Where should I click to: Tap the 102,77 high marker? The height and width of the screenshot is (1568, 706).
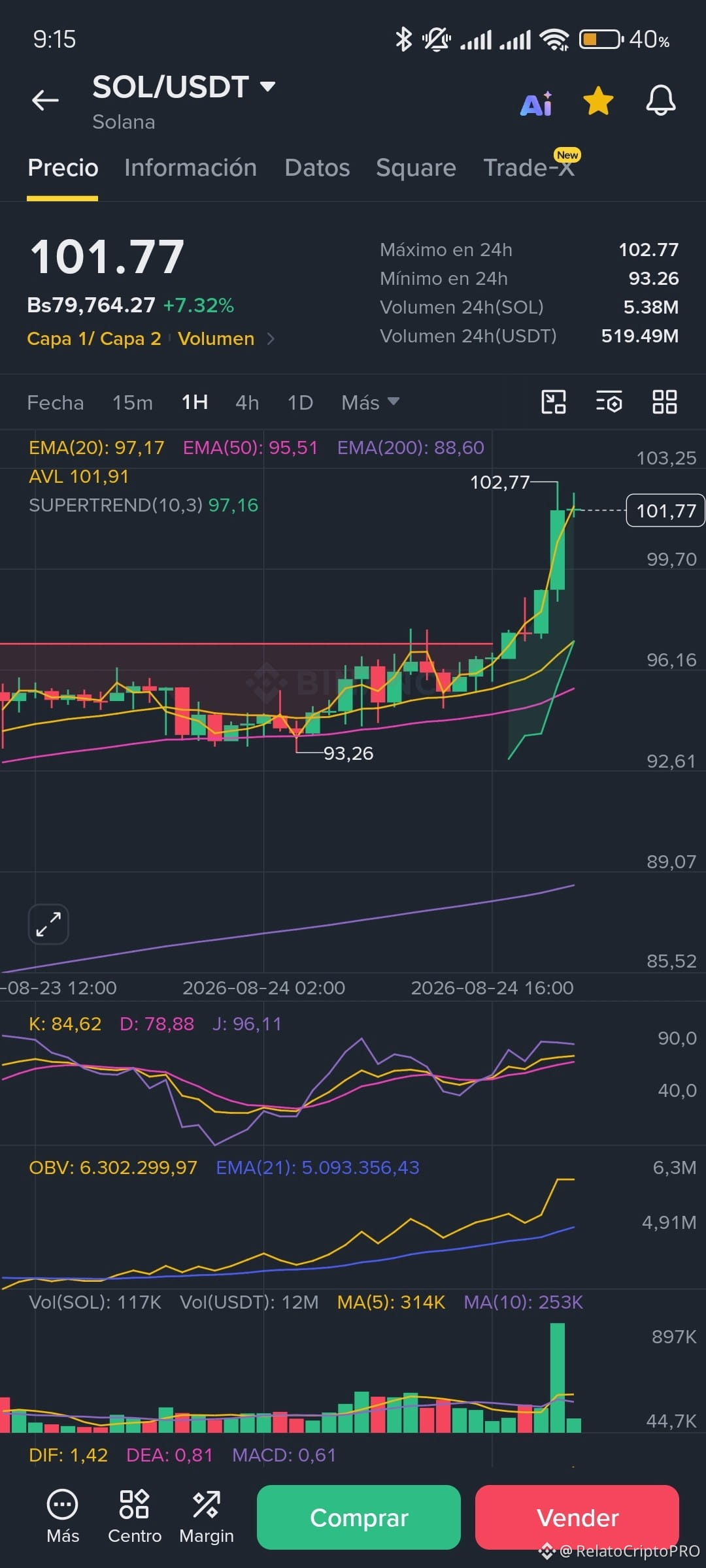pyautogui.click(x=499, y=482)
